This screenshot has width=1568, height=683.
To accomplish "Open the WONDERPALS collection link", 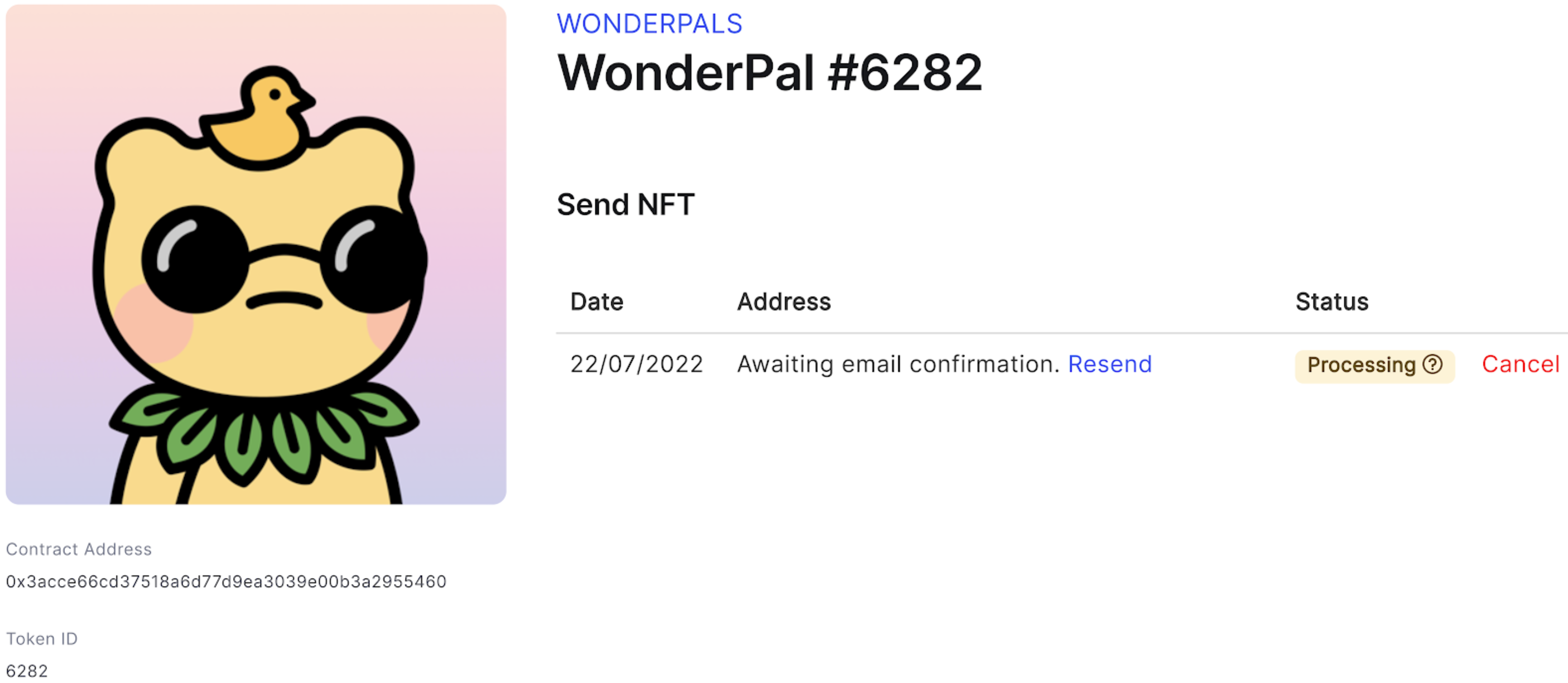I will (x=649, y=24).
